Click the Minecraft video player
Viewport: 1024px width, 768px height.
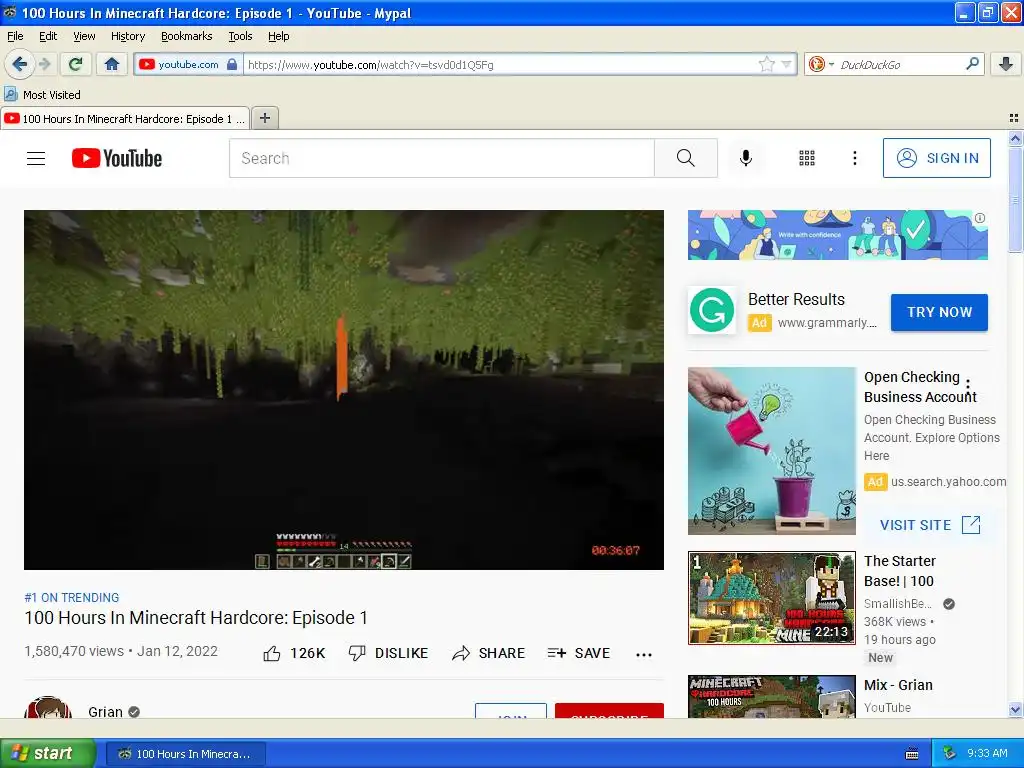344,390
